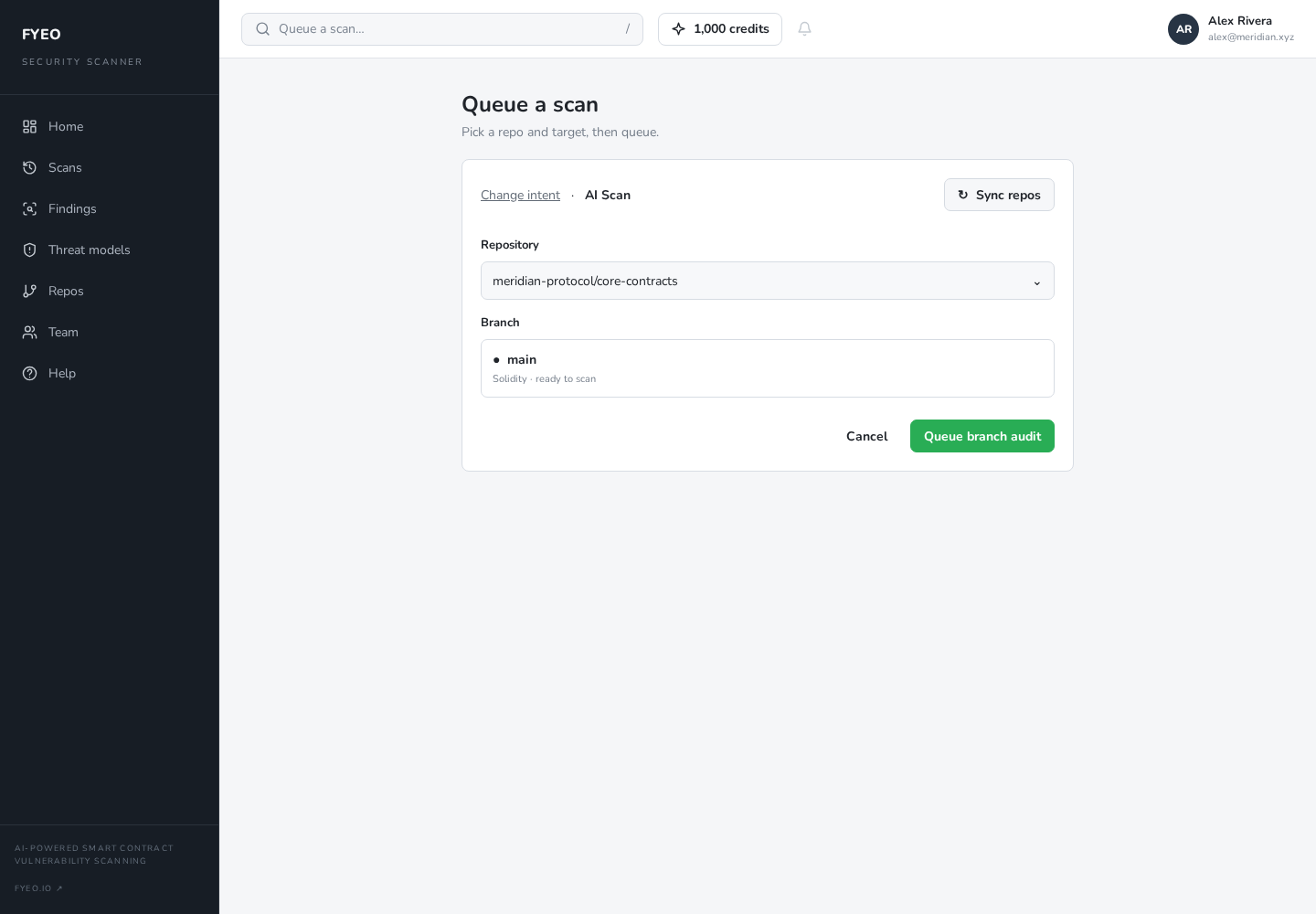Open the Help section
1316x914 pixels.
[x=110, y=373]
